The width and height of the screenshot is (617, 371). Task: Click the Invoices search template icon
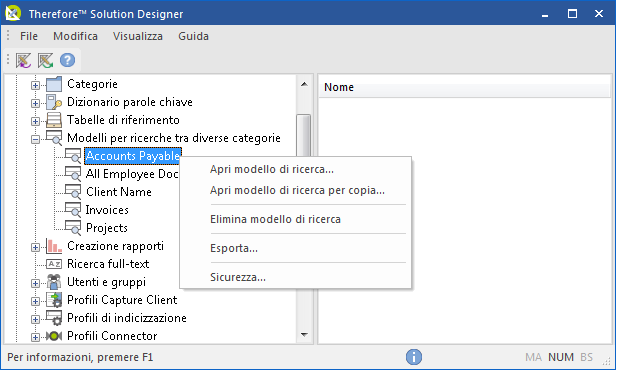[x=73, y=210]
